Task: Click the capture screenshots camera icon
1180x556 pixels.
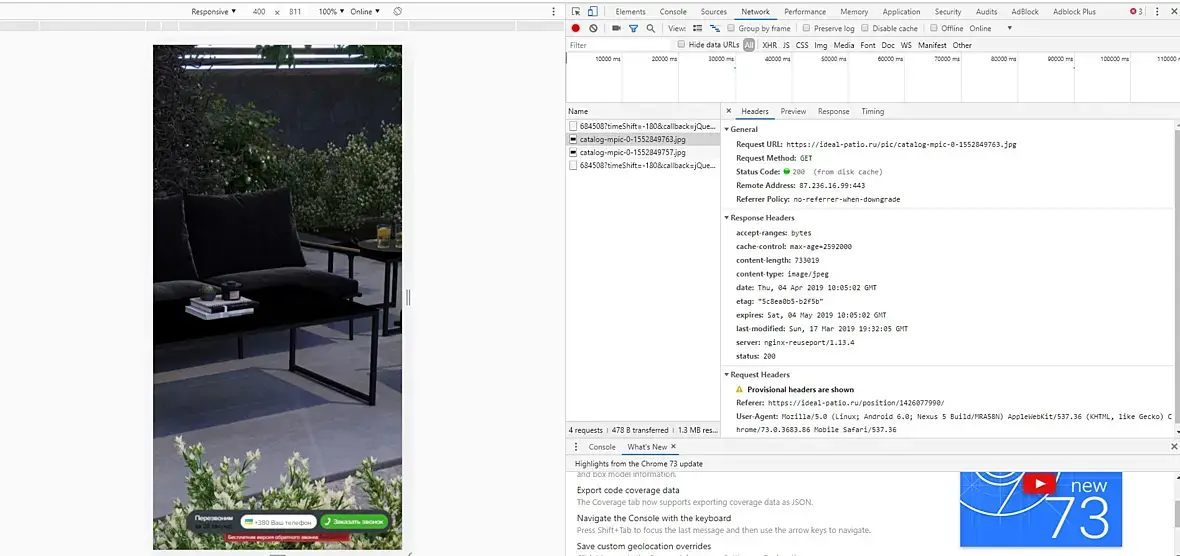Action: [x=616, y=29]
